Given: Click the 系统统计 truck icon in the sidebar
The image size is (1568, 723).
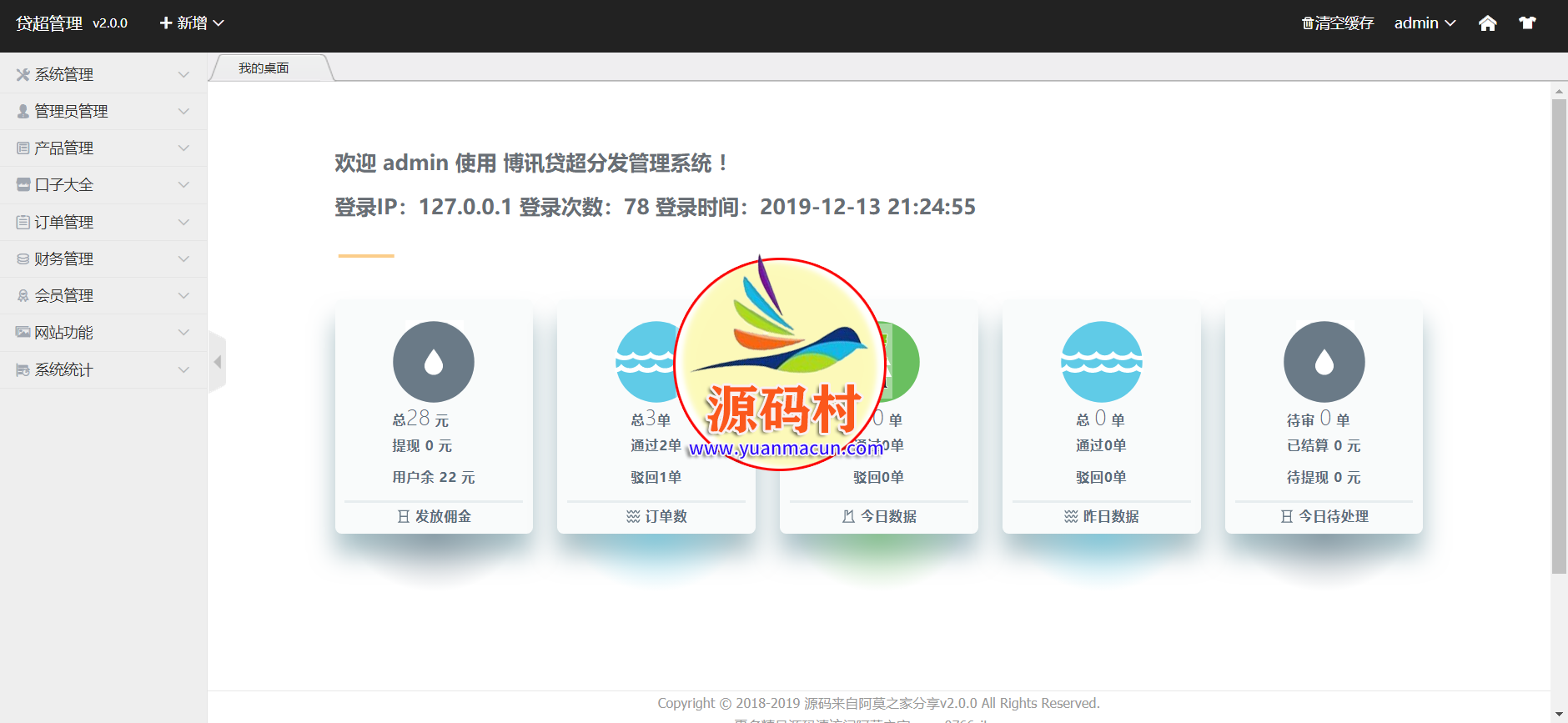Looking at the screenshot, I should click(23, 370).
